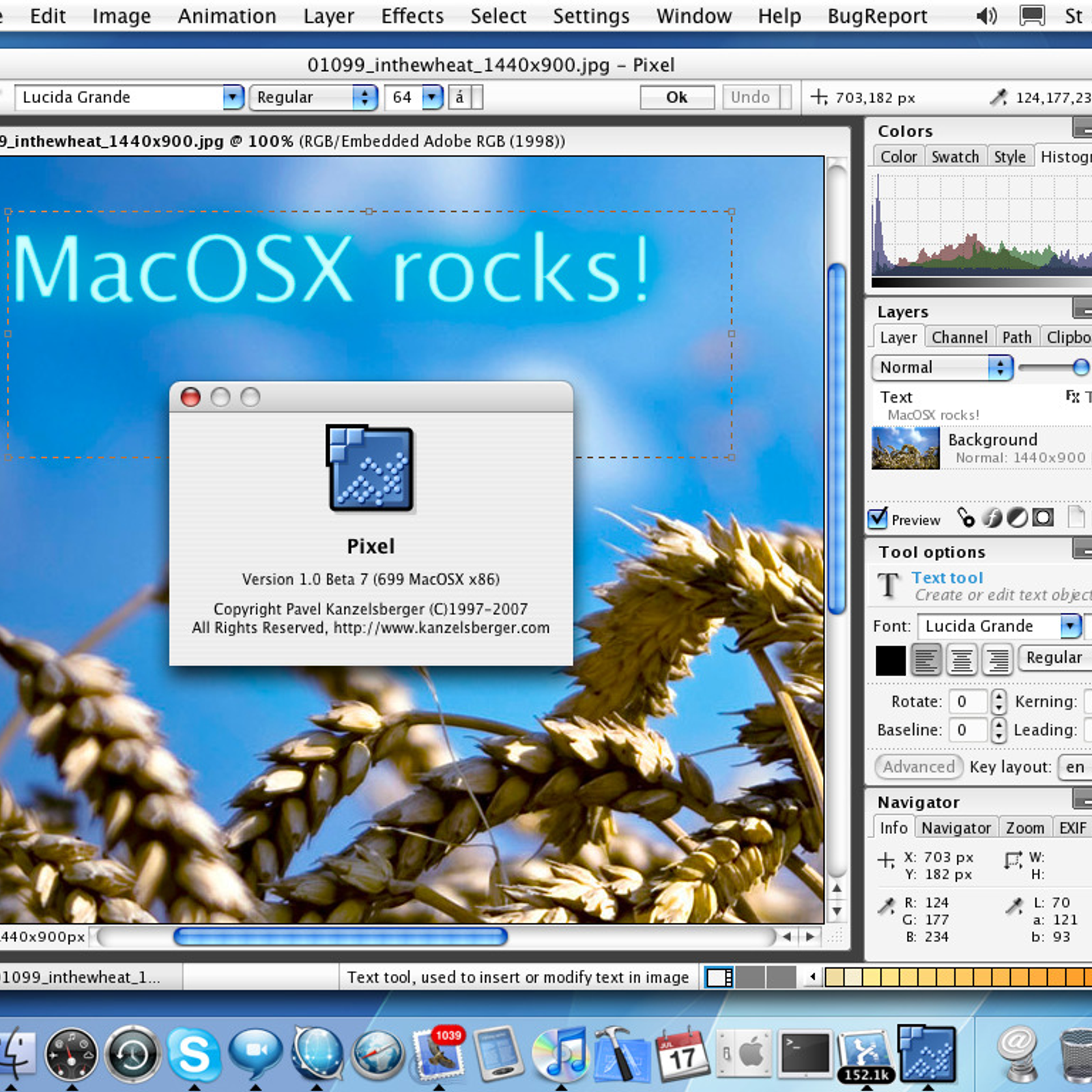Switch to the EXIF tab
Image resolution: width=1092 pixels, height=1092 pixels.
(x=1072, y=827)
